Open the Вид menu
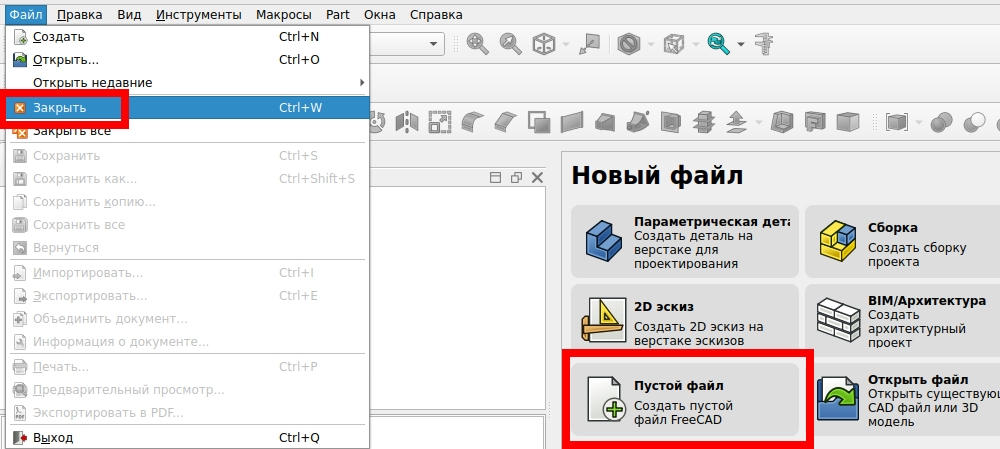This screenshot has height=449, width=1000. point(129,14)
